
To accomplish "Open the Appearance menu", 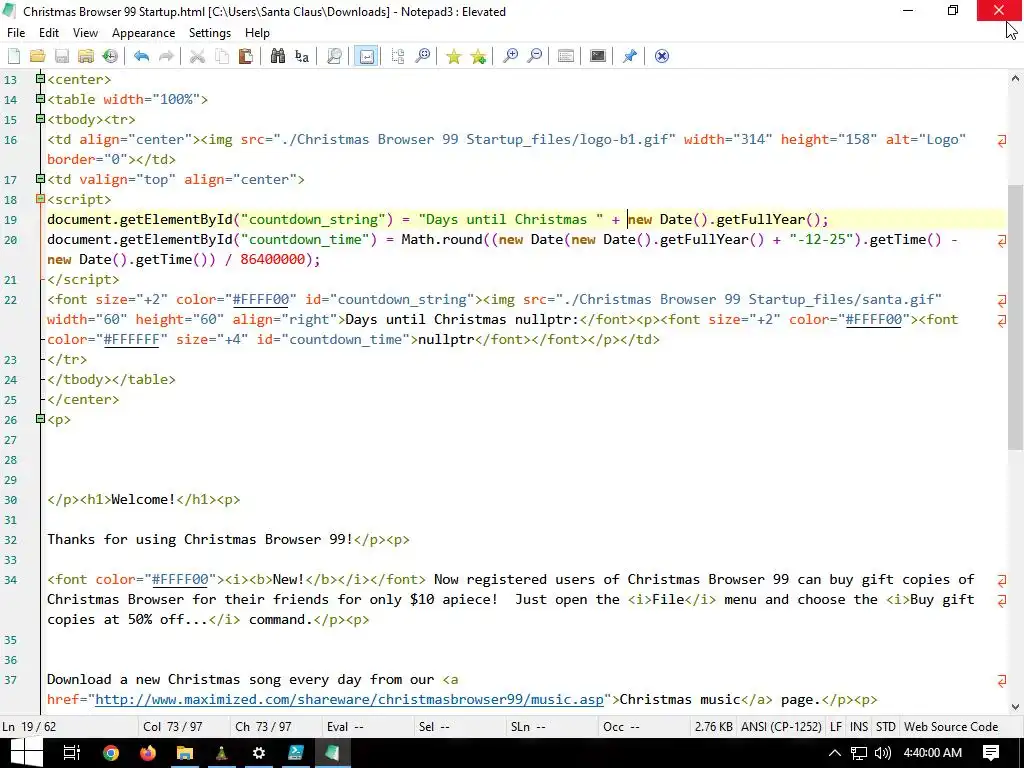I will point(144,33).
